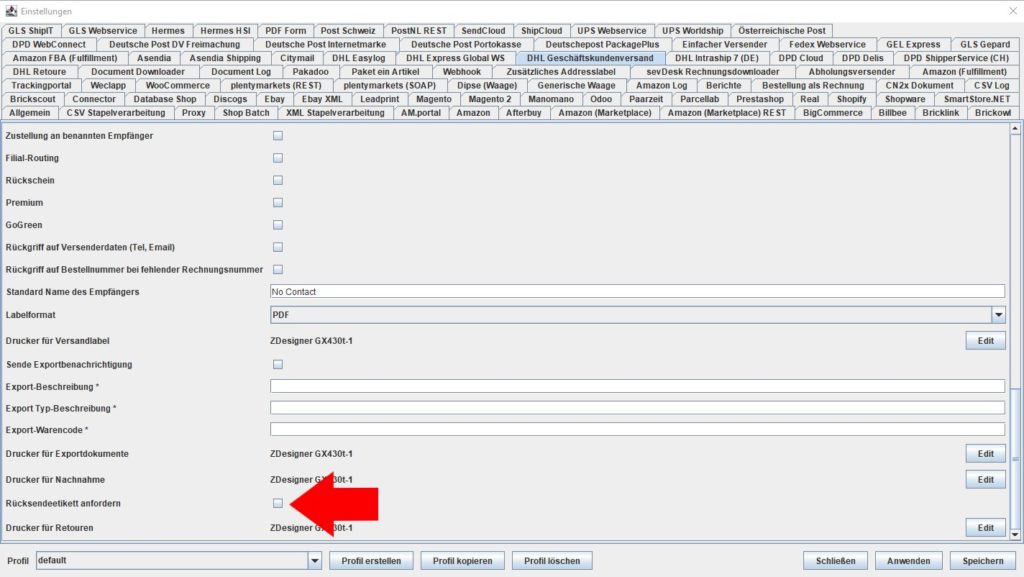Focus the Export Typ-Beschreibung input field
This screenshot has width=1024, height=577.
pyautogui.click(x=637, y=408)
